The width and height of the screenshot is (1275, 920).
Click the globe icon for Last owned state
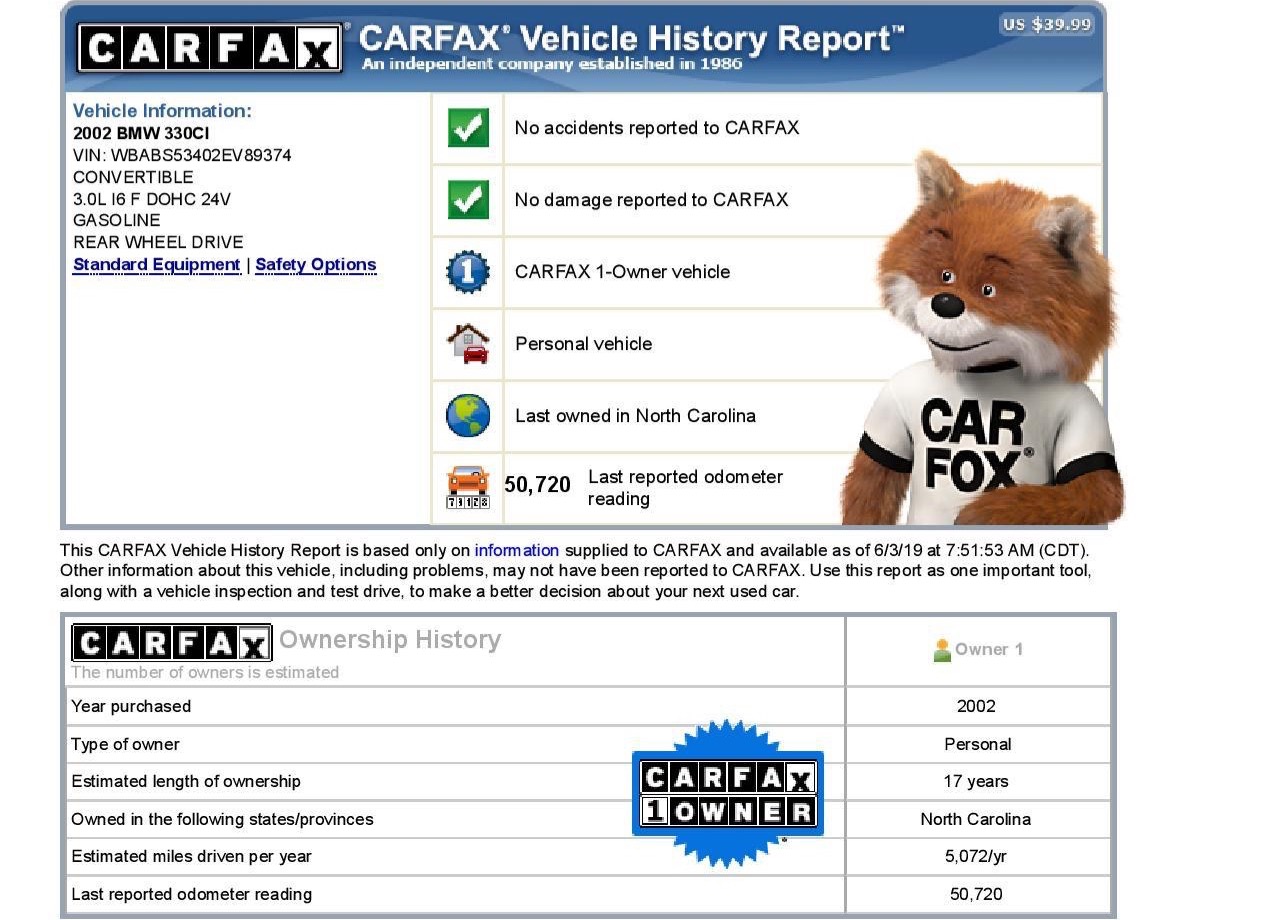(x=468, y=415)
